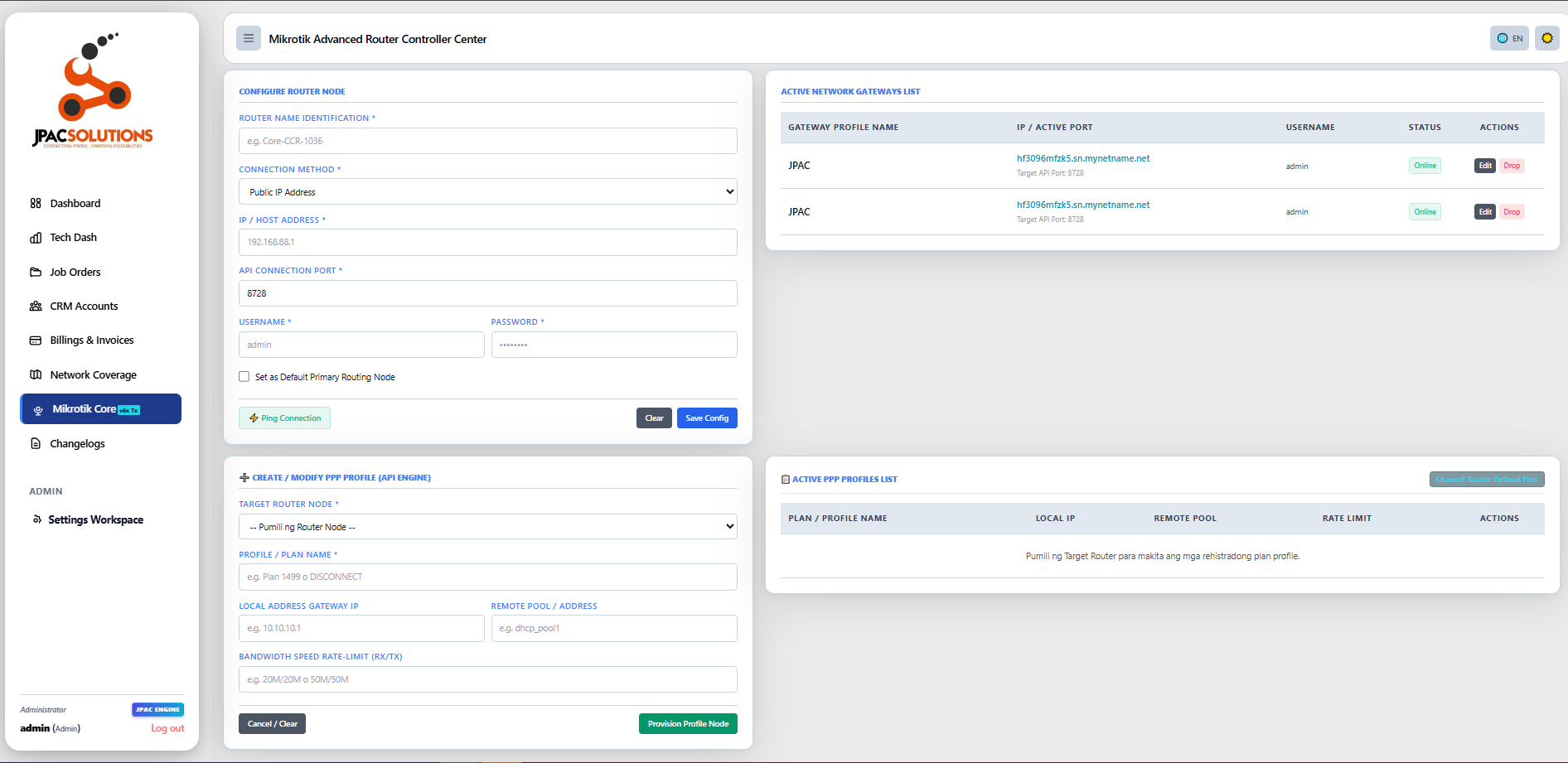Click the 'Rate Limit' column header
The width and height of the screenshot is (1568, 763).
1347,519
